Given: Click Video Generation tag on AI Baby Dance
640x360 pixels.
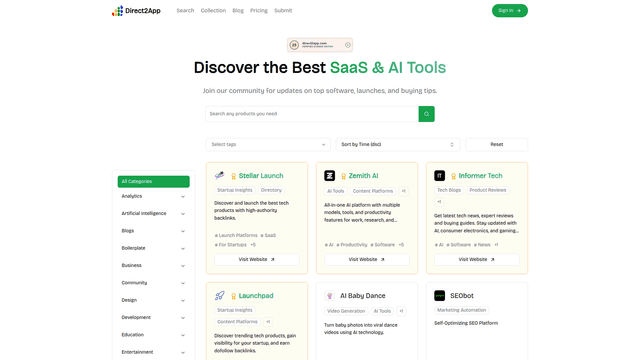Looking at the screenshot, I should pyautogui.click(x=346, y=311).
